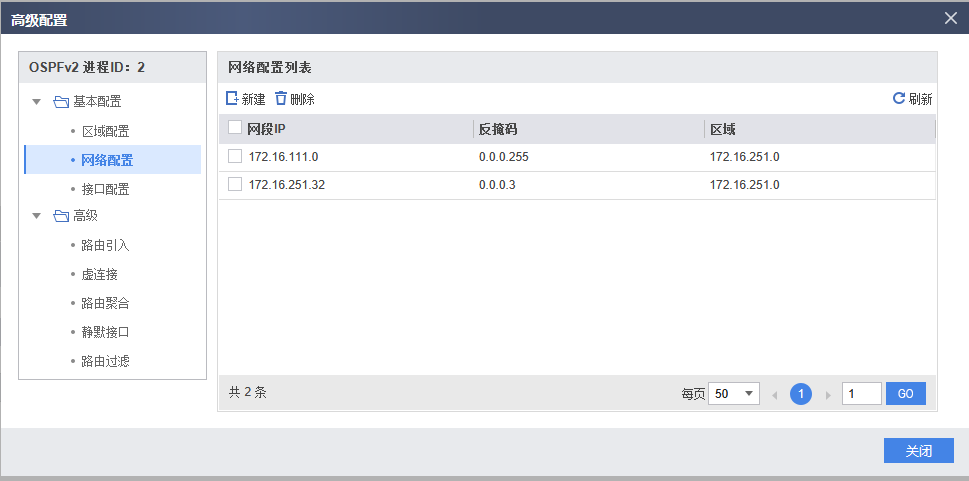This screenshot has width=969, height=481.
Task: Toggle the select-all checkbox in header
Action: [x=235, y=128]
